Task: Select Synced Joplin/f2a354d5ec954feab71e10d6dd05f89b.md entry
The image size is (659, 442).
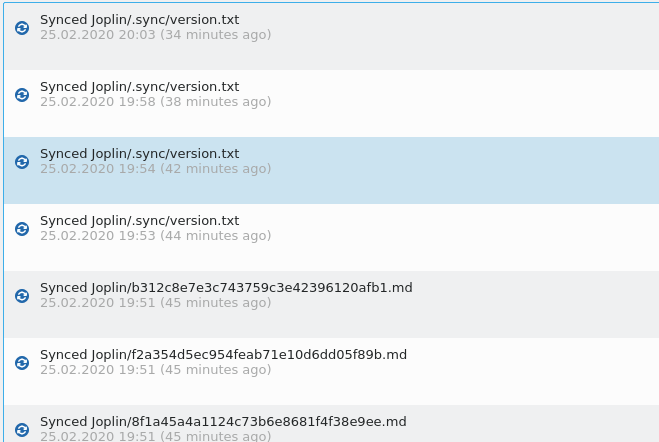Action: tap(332, 371)
